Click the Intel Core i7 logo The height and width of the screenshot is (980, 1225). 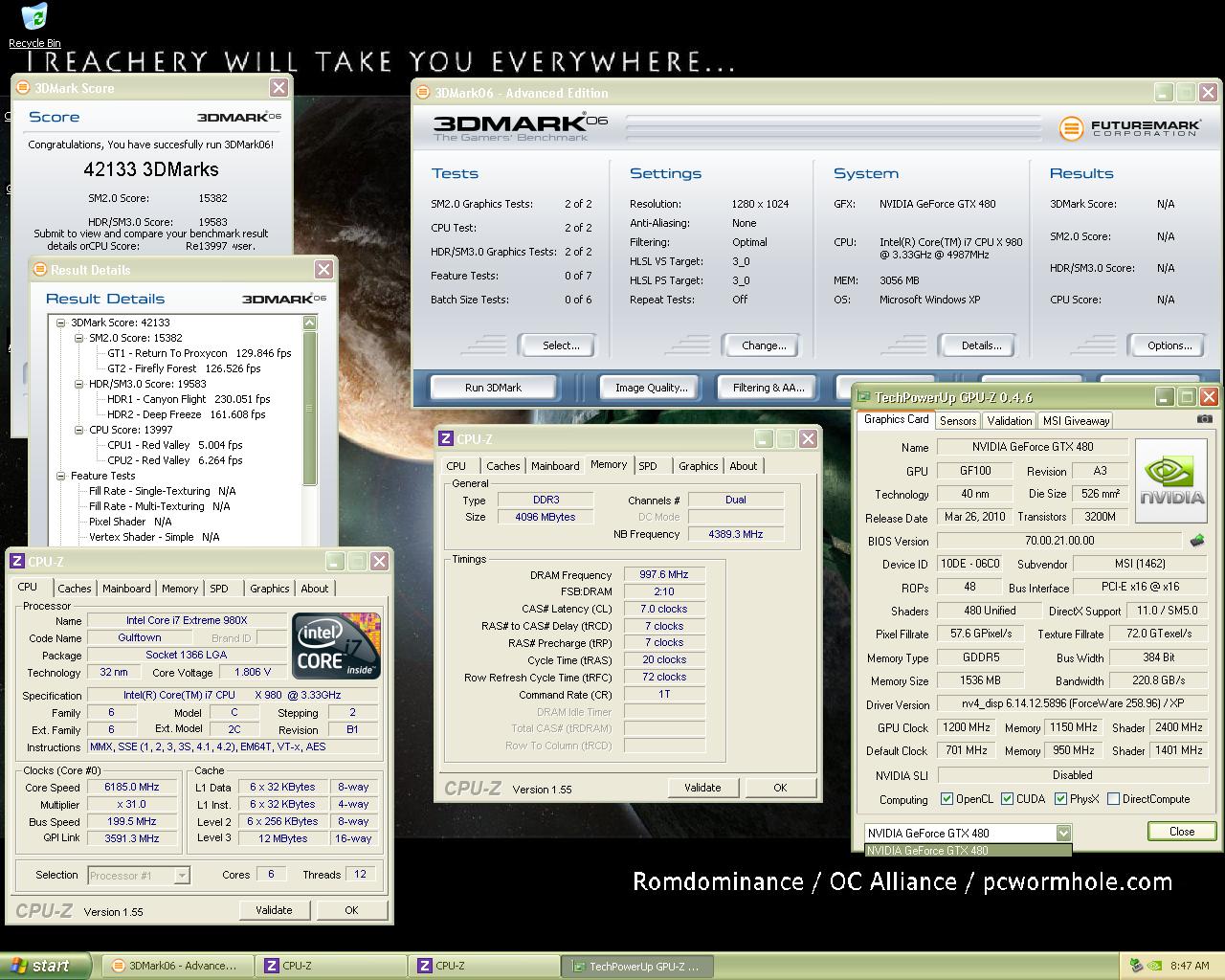(x=336, y=646)
